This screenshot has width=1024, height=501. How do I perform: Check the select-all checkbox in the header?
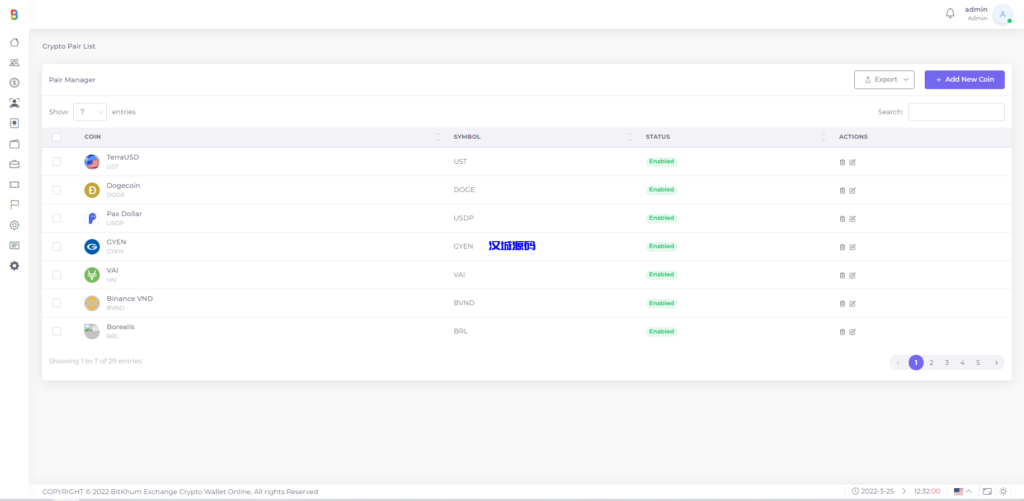[57, 136]
